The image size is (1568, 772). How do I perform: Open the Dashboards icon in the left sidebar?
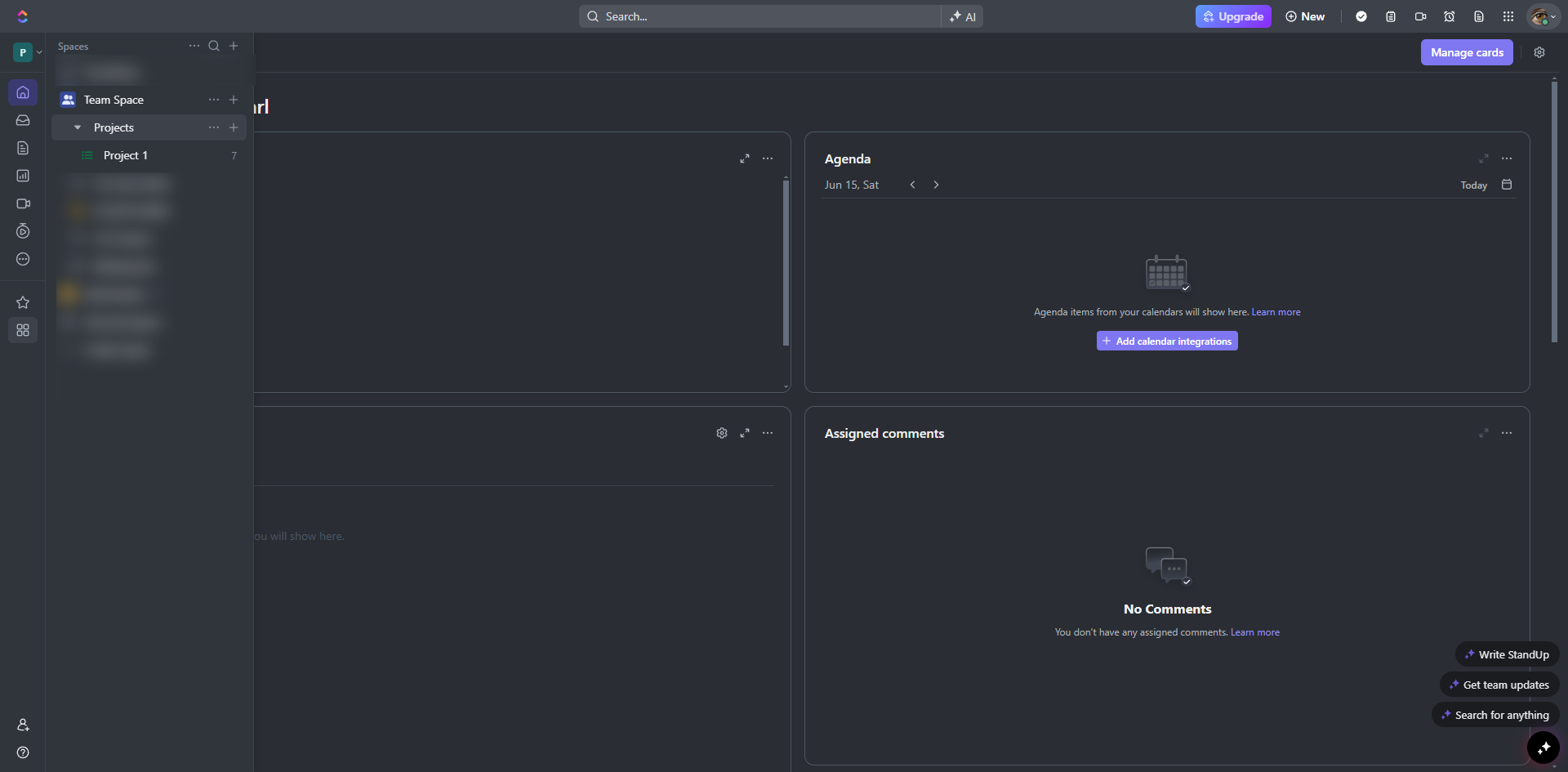(23, 176)
